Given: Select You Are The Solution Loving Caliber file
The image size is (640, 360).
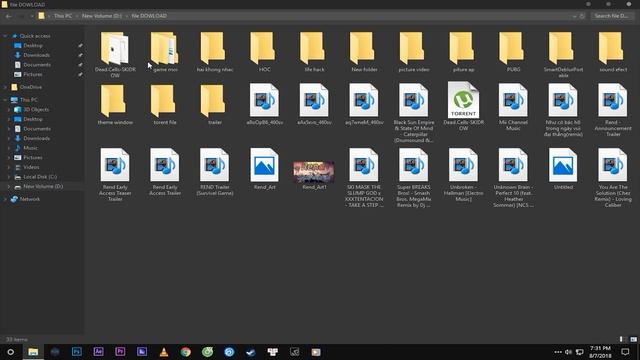Looking at the screenshot, I should coord(613,178).
